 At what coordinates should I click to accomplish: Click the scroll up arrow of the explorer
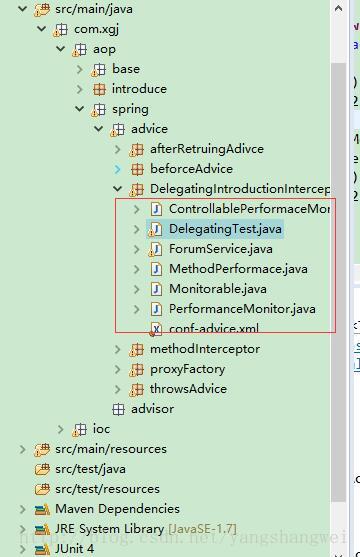coord(338,9)
